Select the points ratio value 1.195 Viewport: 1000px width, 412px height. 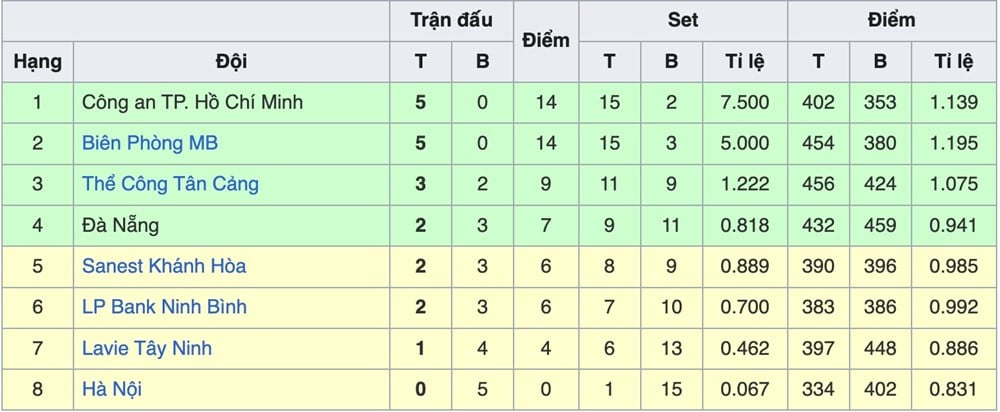click(954, 143)
